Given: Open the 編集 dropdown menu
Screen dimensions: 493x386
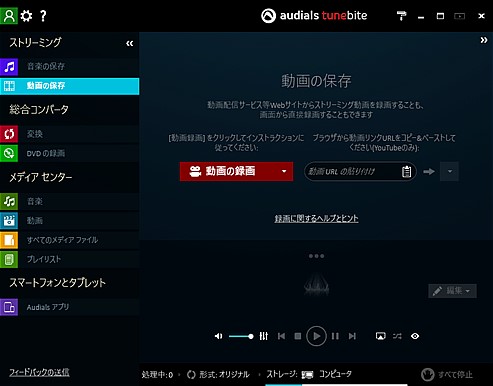Looking at the screenshot, I should tap(452, 291).
